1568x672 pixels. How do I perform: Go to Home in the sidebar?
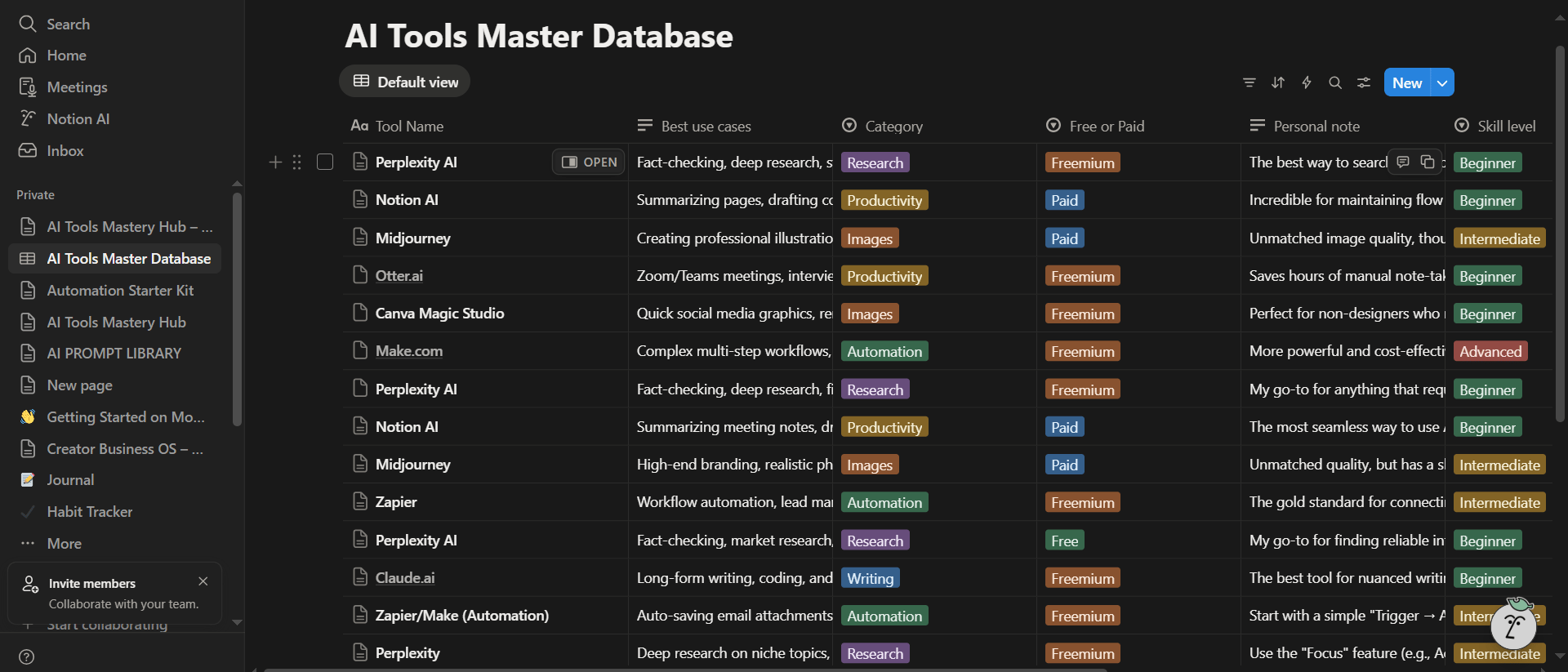[114, 56]
